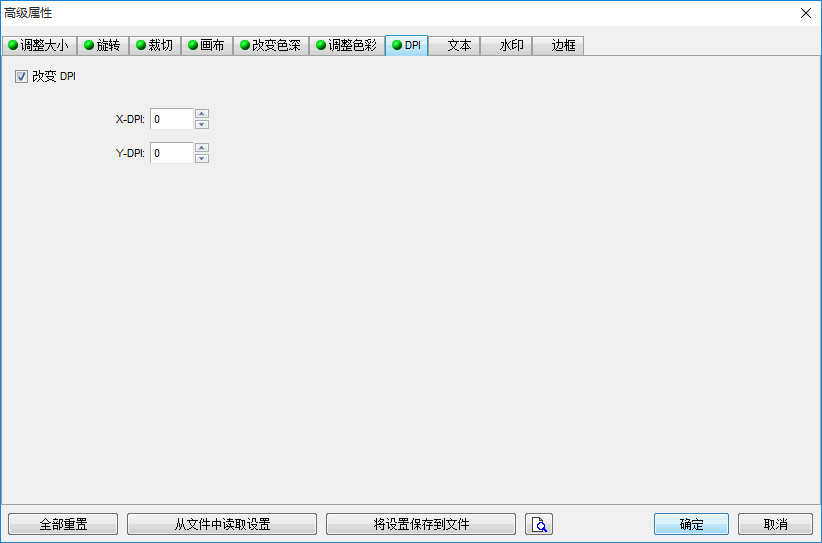Screen dimensions: 822x543
Task: Open the 文本 tab
Action: pos(454,46)
